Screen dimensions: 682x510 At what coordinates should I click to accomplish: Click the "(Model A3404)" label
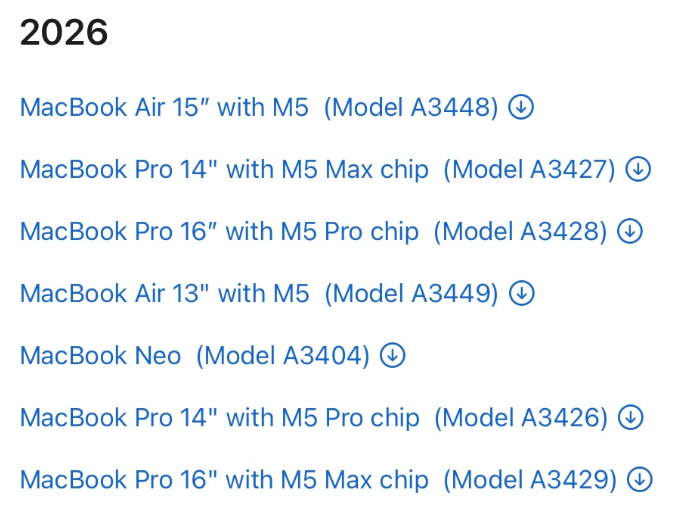[283, 355]
